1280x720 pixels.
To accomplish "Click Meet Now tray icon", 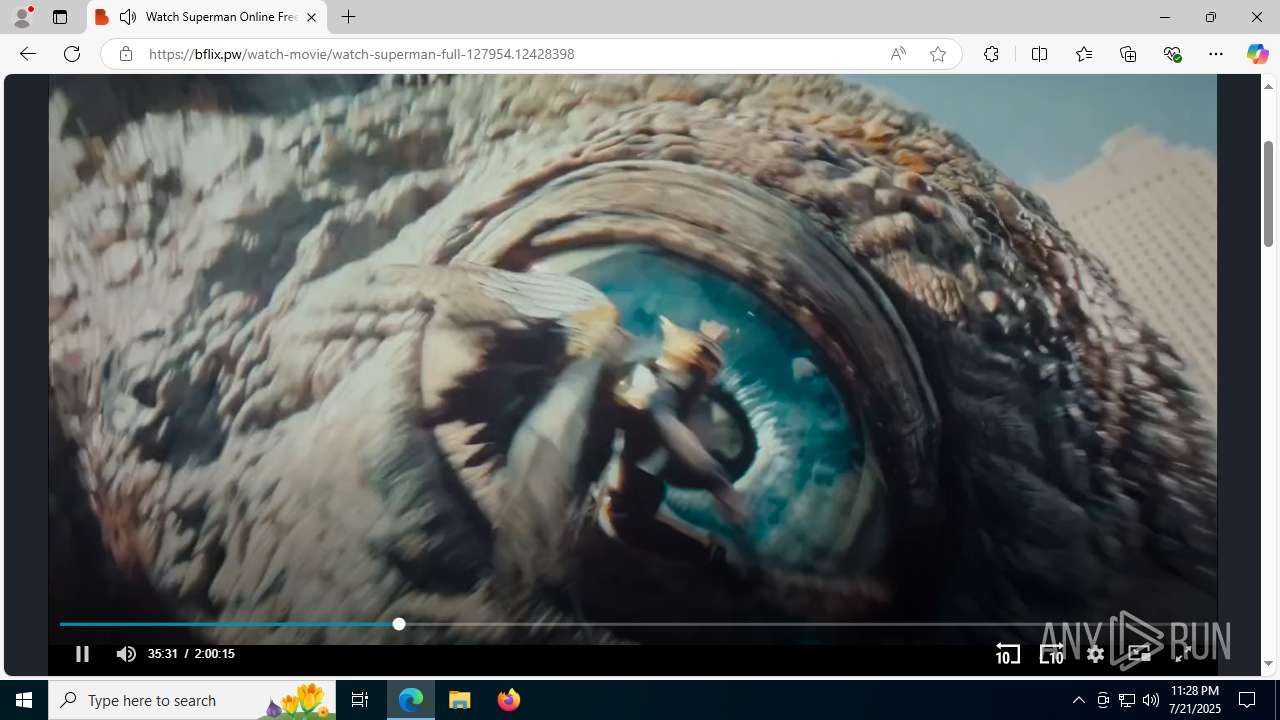I will pos(1103,700).
